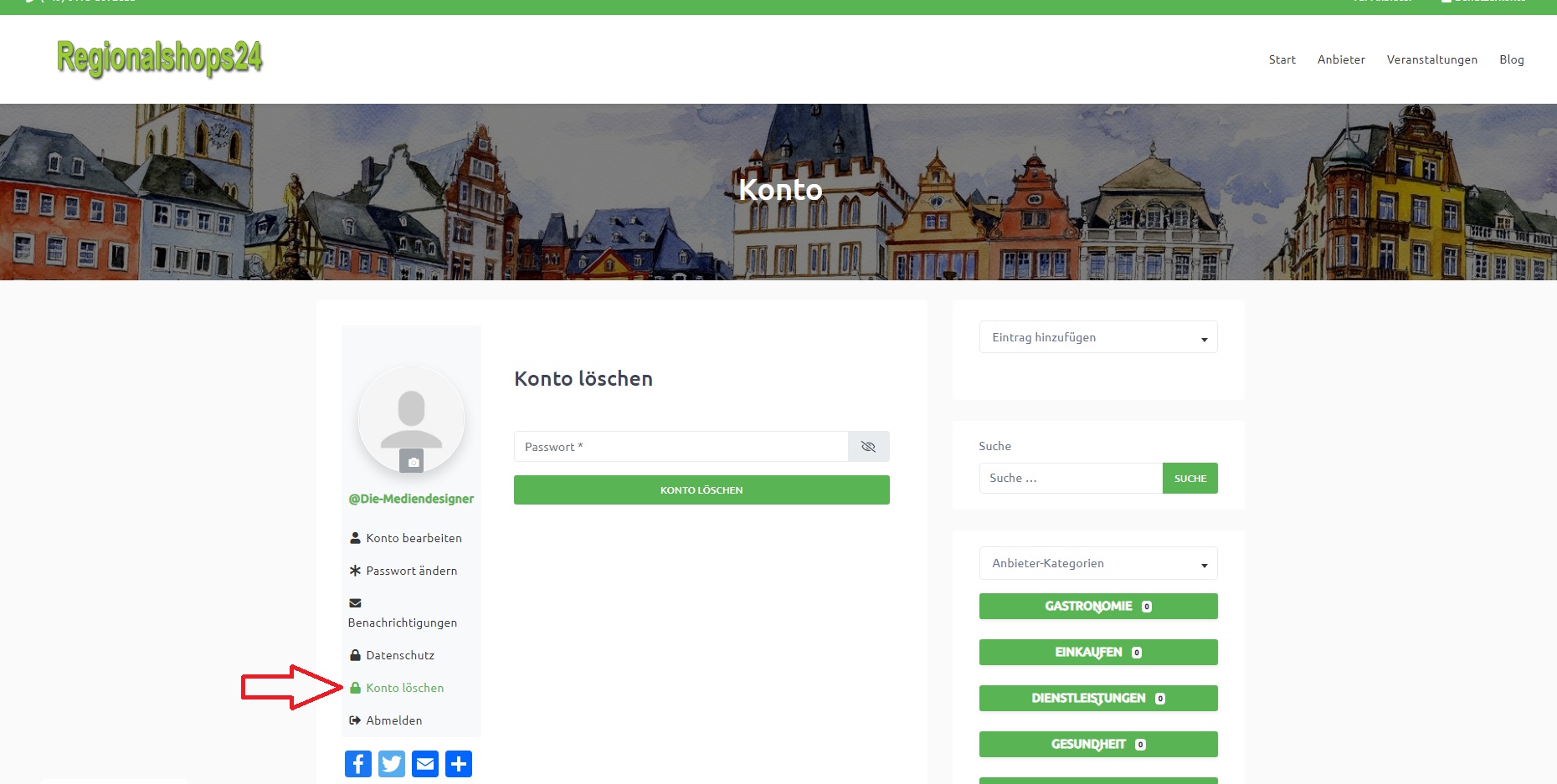Share the page via Twitter icon
1557x784 pixels.
[392, 764]
